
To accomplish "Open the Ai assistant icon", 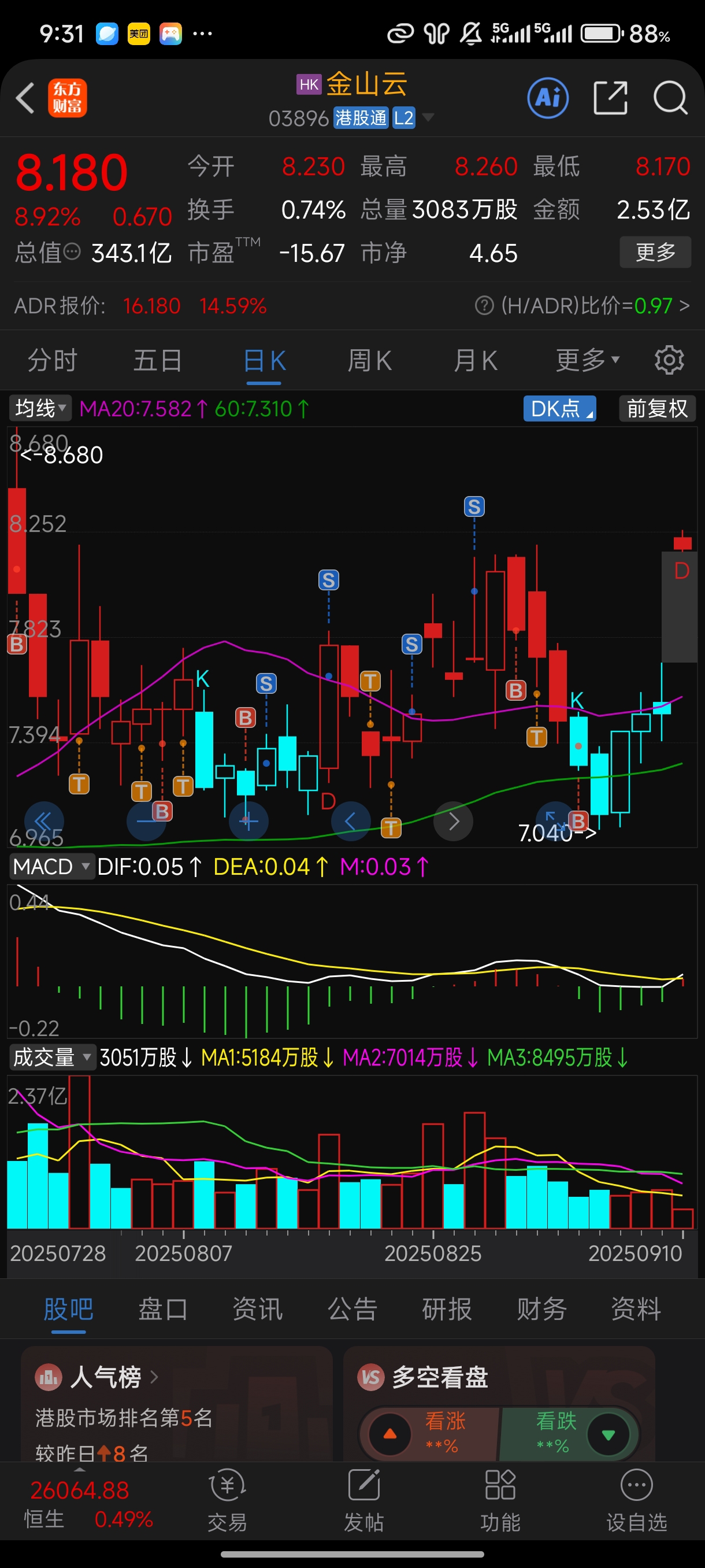I will (548, 97).
